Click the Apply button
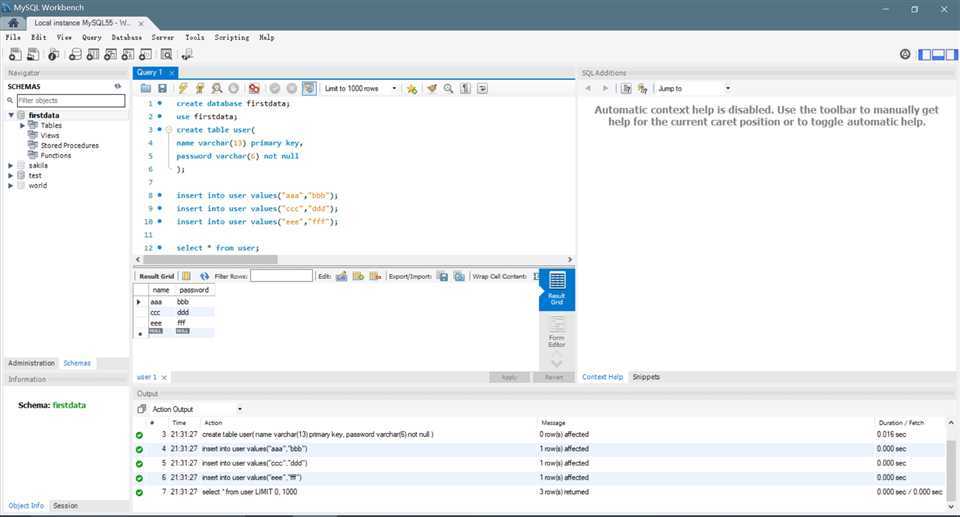The width and height of the screenshot is (960, 517). pyautogui.click(x=509, y=377)
